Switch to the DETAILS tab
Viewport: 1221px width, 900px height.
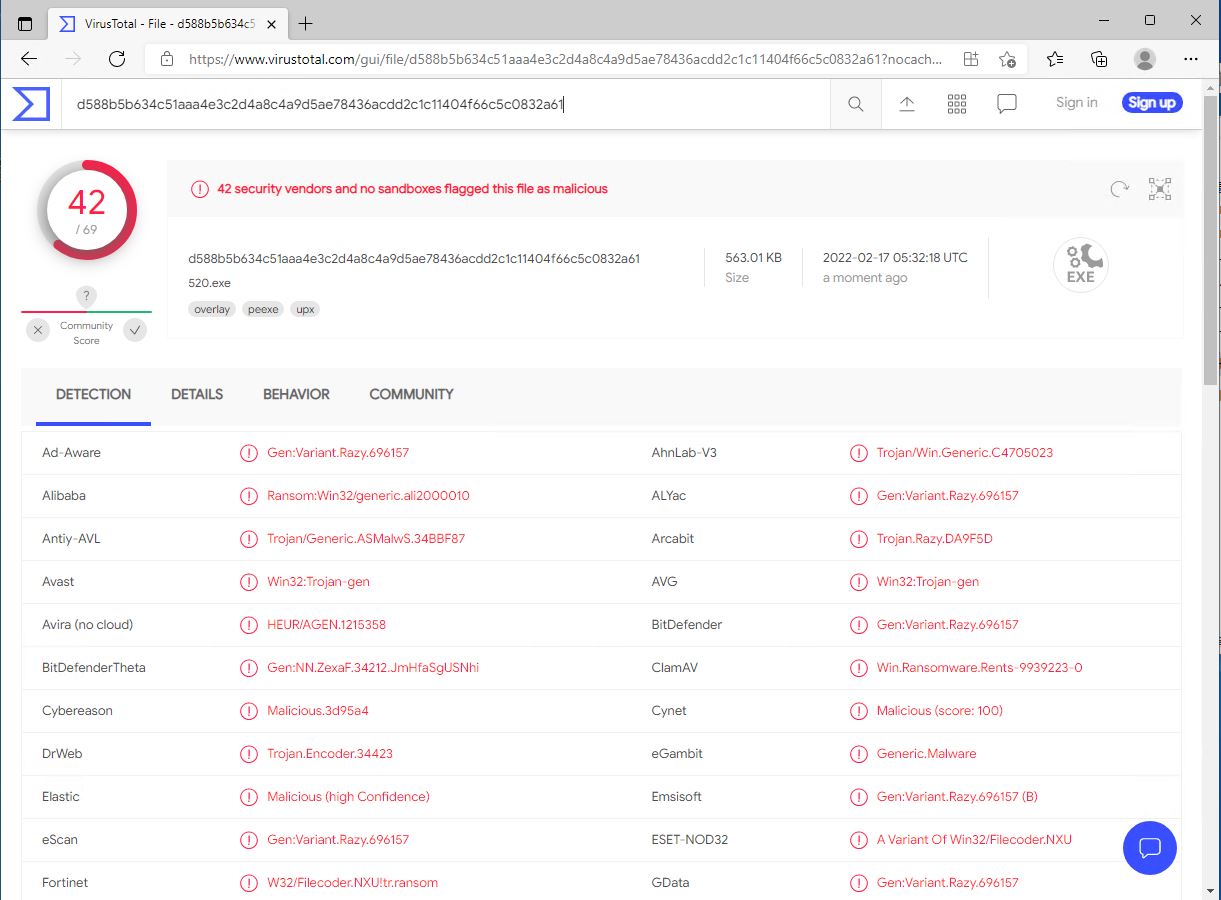(197, 394)
